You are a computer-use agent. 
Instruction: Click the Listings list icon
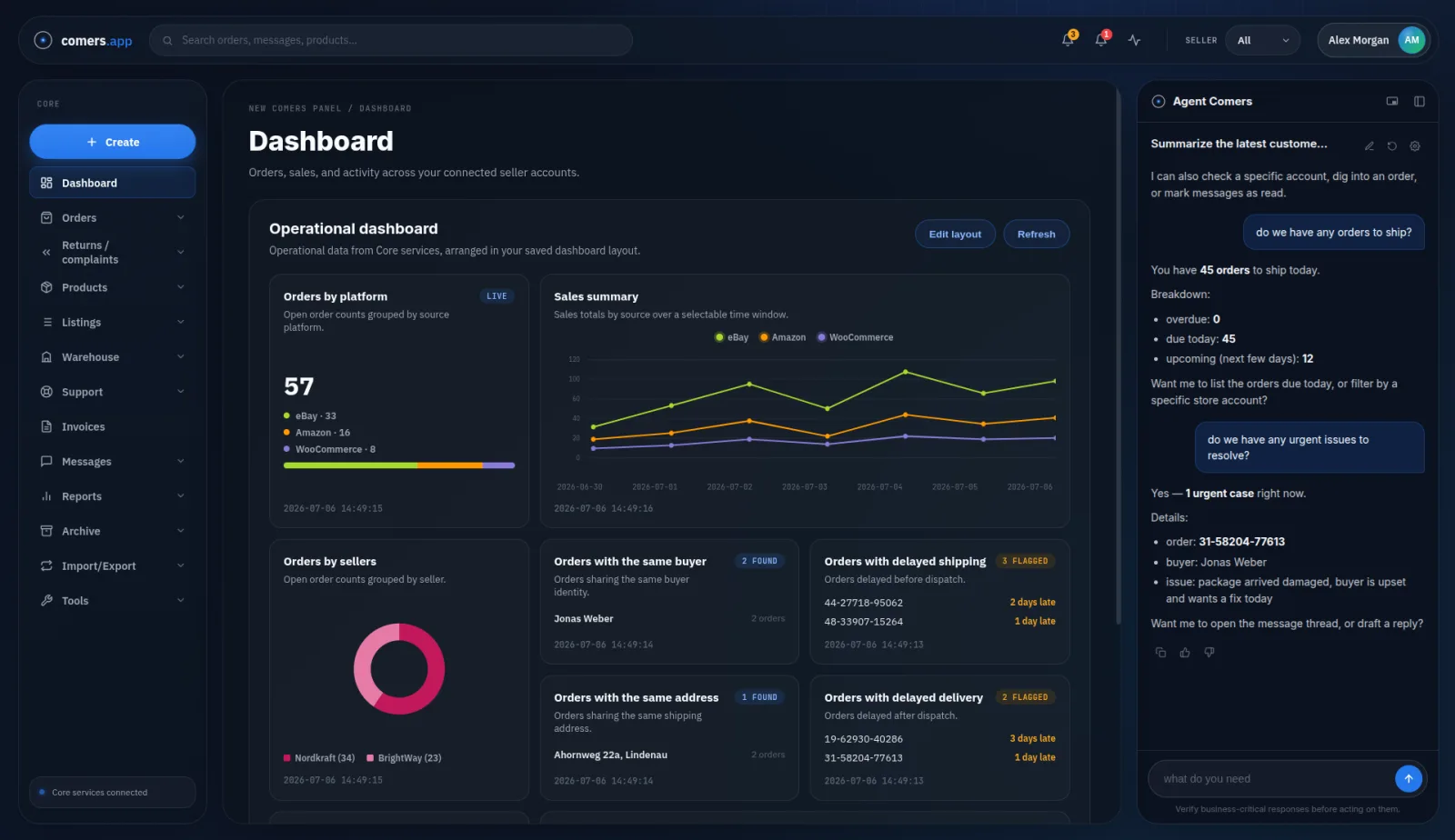click(x=46, y=323)
